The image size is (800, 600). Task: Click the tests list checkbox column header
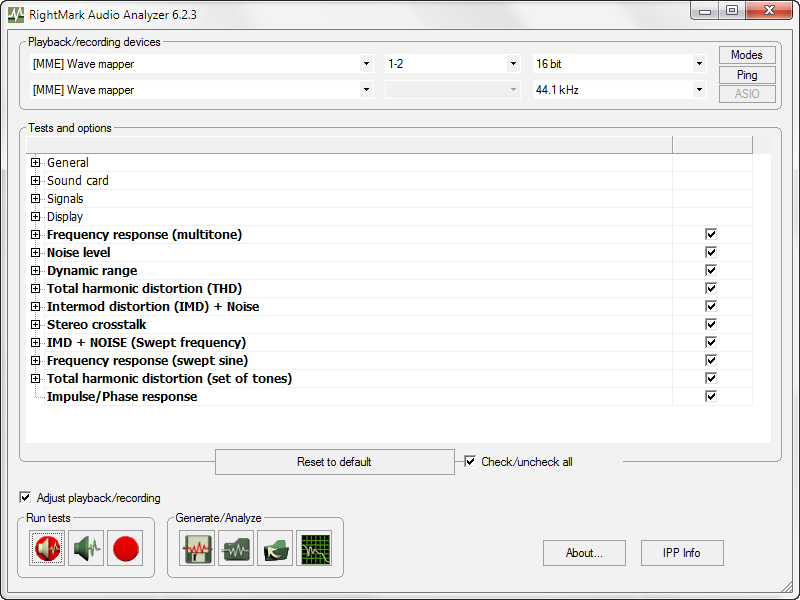[712, 145]
